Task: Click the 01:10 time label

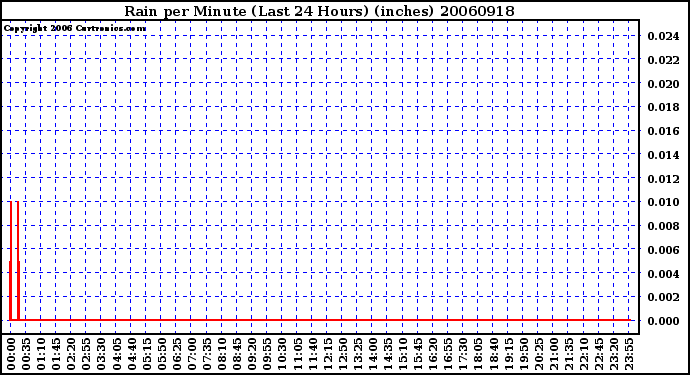Action: 41,354
